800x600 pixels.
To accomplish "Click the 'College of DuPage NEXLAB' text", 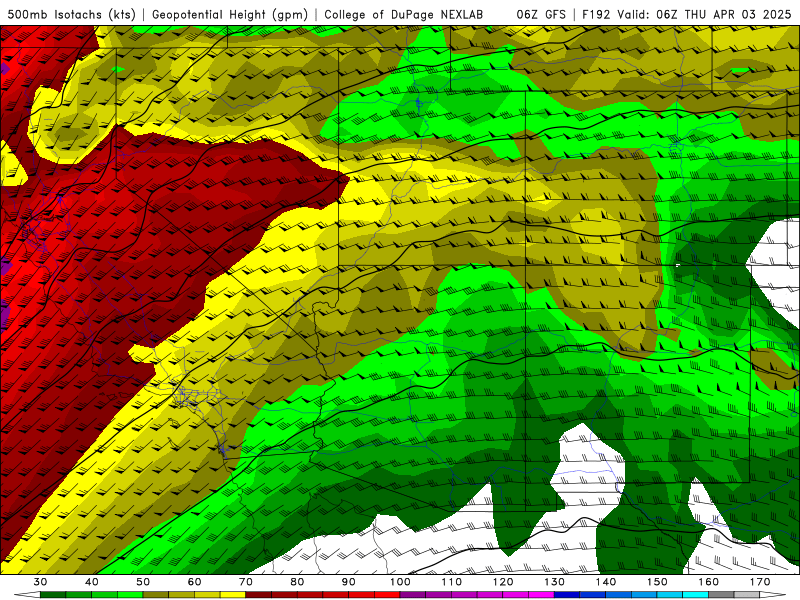I will 404,14.
